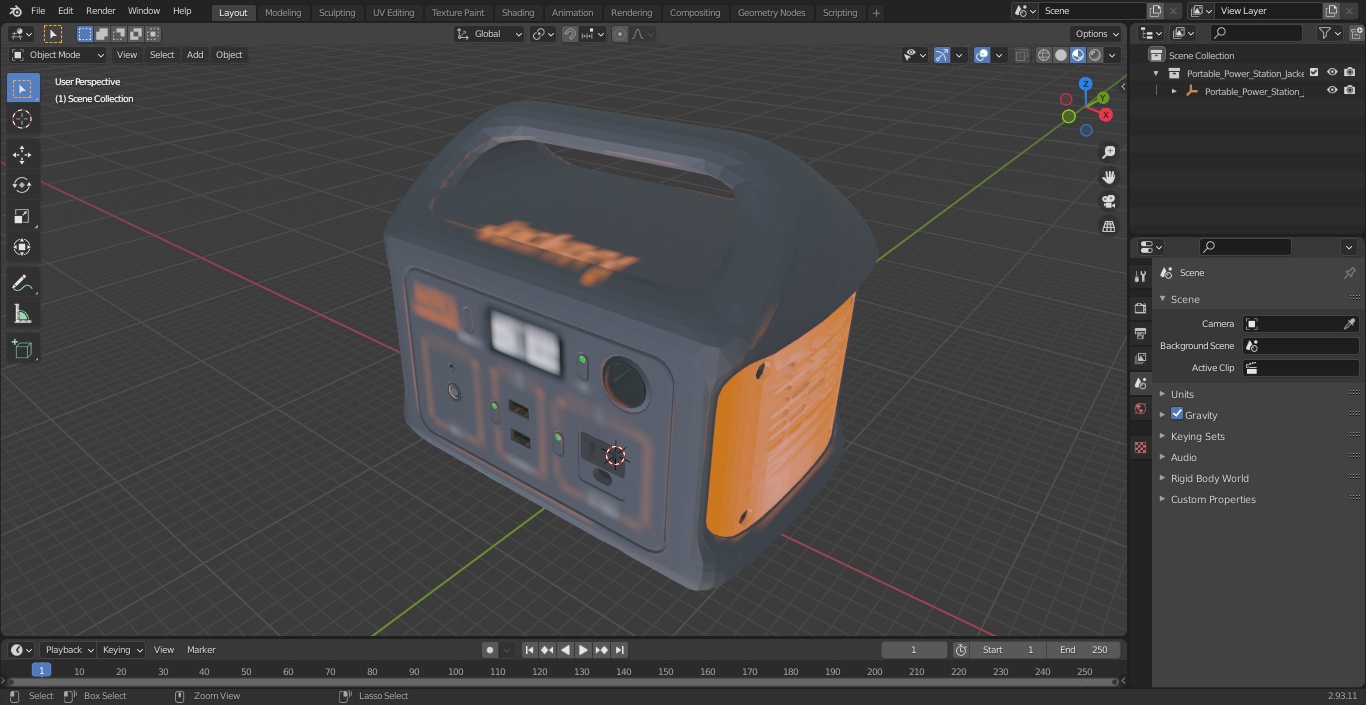Open the Options dropdown
Screen dimensions: 1366x705
pos(1097,34)
